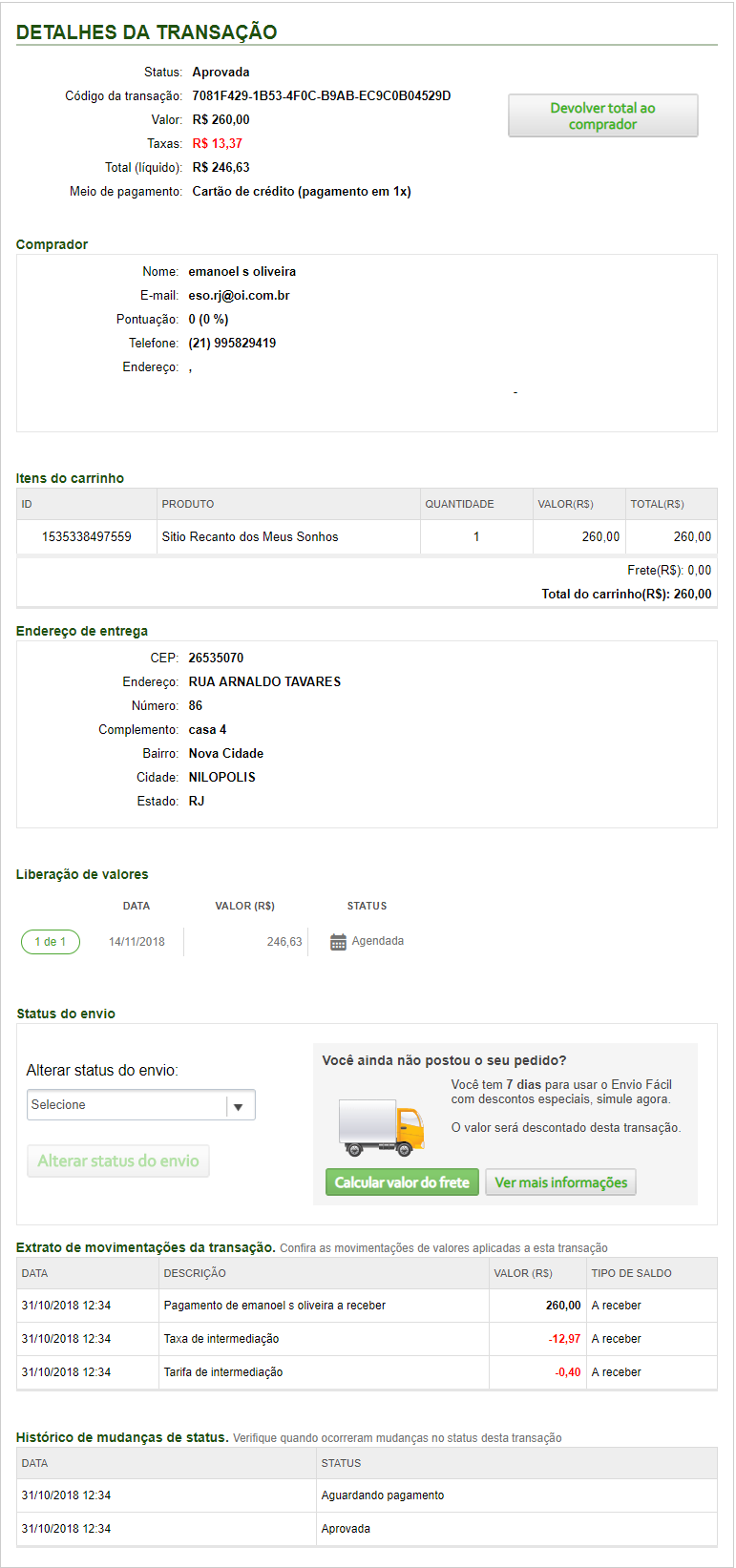Click the calendar icon beside Agendada
736x1568 pixels.
click(x=338, y=942)
